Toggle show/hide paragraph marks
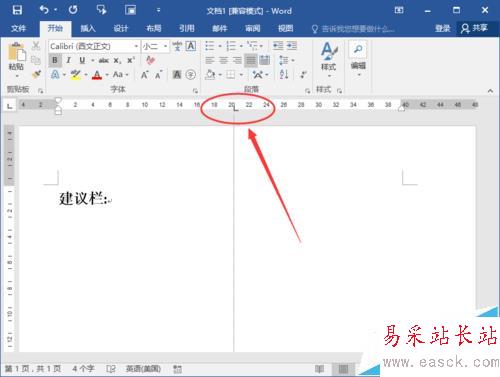 point(303,74)
